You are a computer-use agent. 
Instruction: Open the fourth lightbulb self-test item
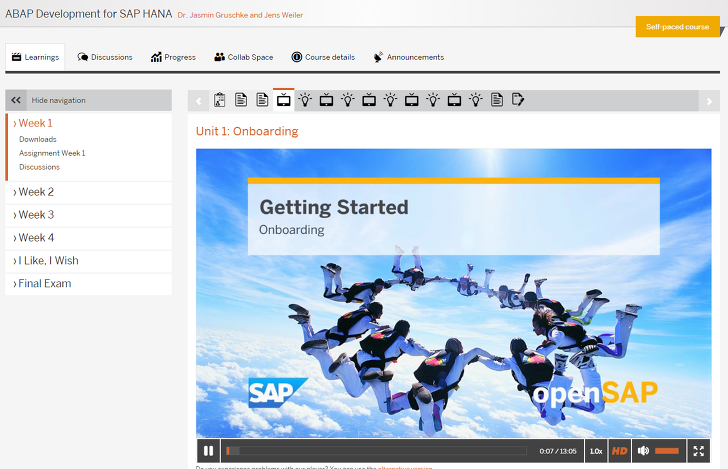click(433, 100)
